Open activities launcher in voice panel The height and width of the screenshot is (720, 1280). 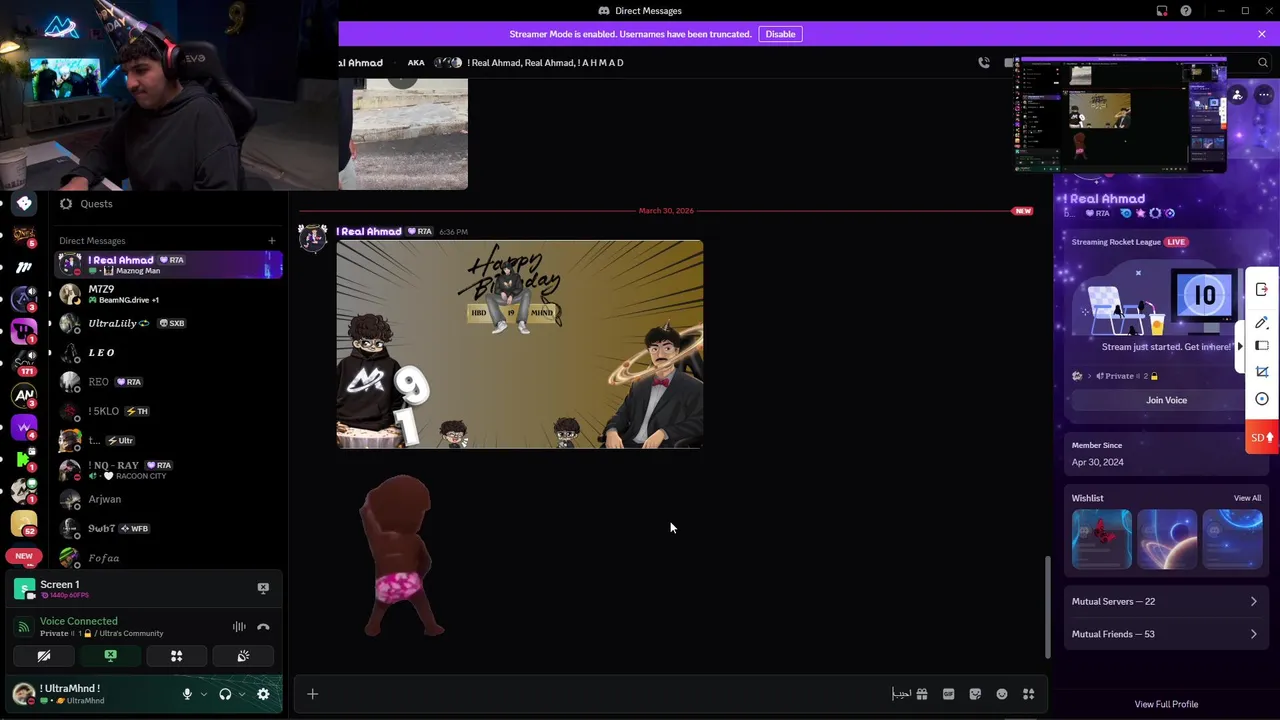point(176,656)
